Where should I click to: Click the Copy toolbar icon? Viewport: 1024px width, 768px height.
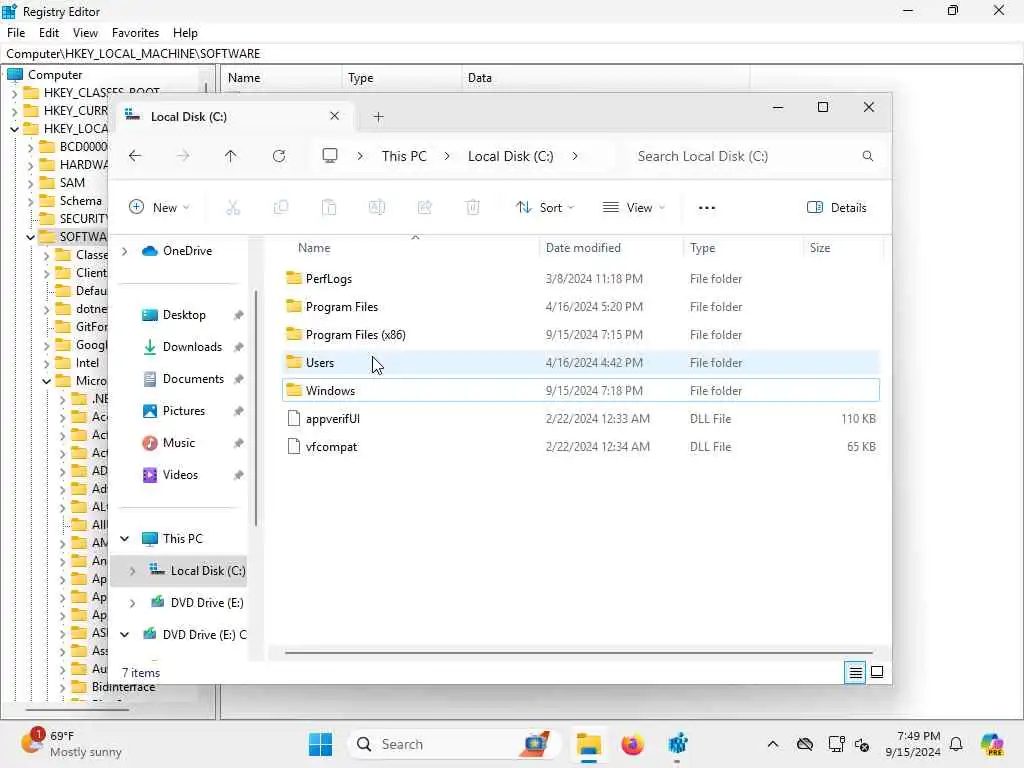click(x=281, y=208)
